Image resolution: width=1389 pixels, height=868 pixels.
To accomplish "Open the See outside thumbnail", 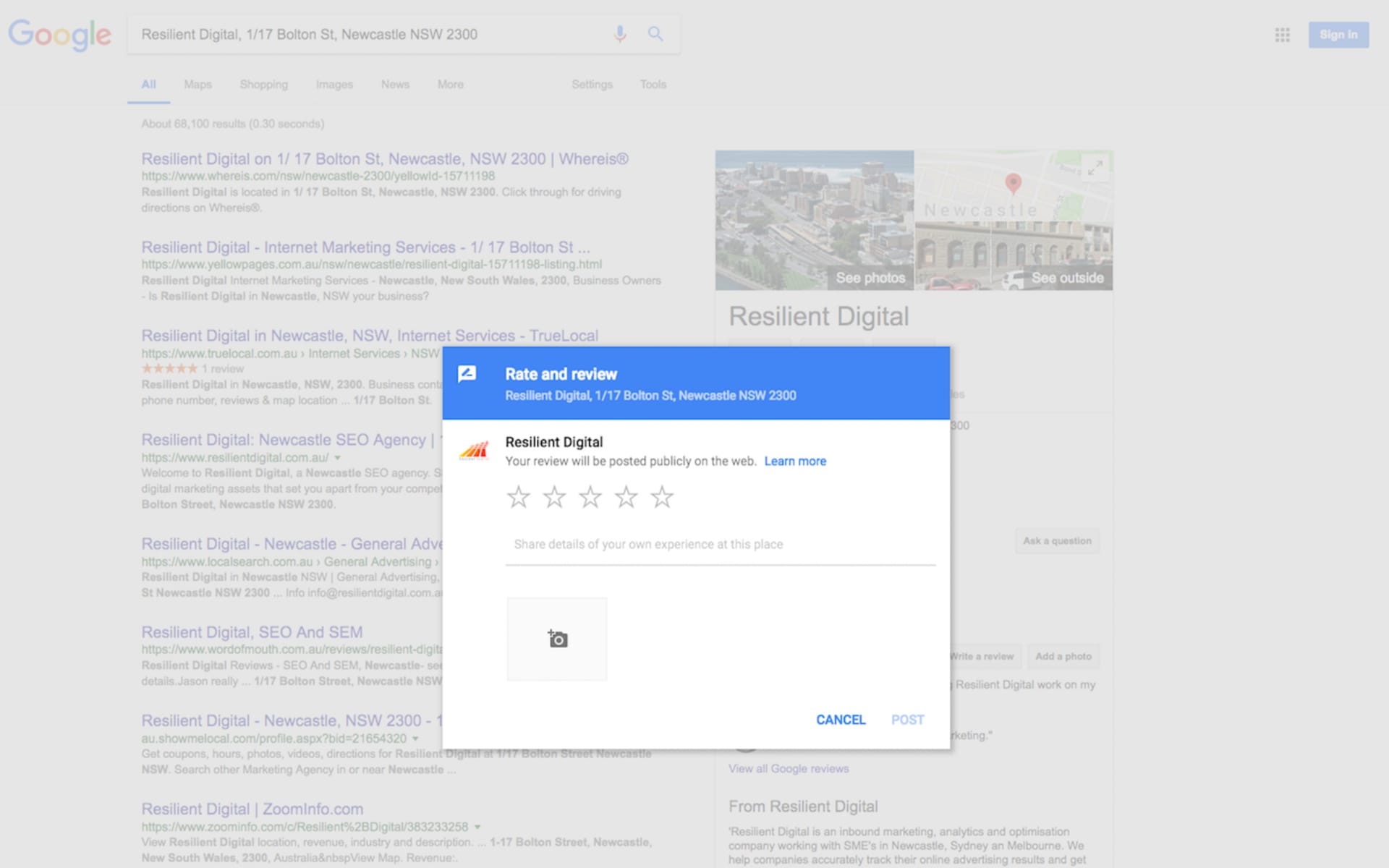I will coord(1014,256).
